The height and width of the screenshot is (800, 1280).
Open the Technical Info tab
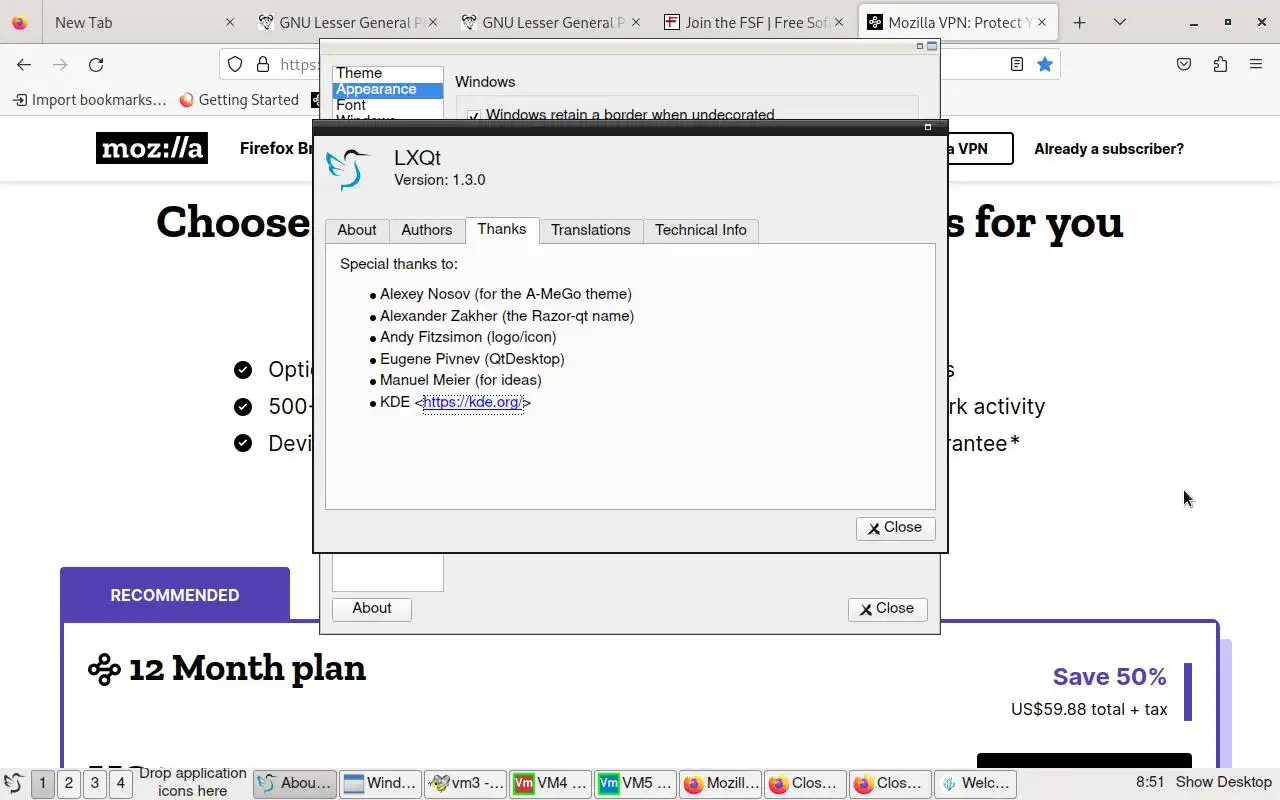tap(701, 230)
